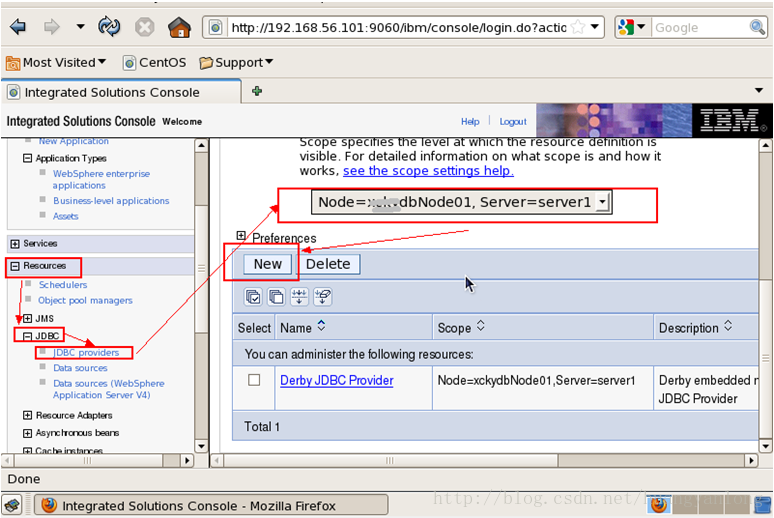This screenshot has width=774, height=518.
Task: Click the Deselect all items icon
Action: pyautogui.click(x=276, y=297)
